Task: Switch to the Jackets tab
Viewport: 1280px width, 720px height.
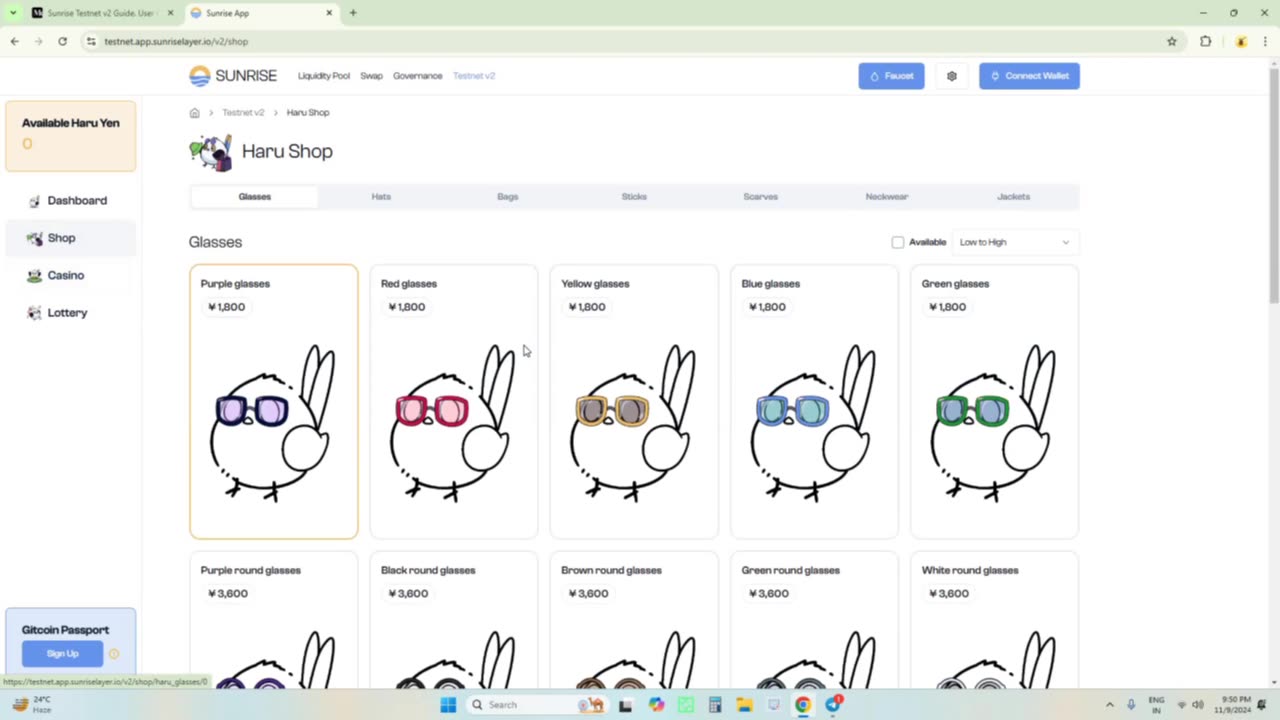Action: click(1013, 197)
